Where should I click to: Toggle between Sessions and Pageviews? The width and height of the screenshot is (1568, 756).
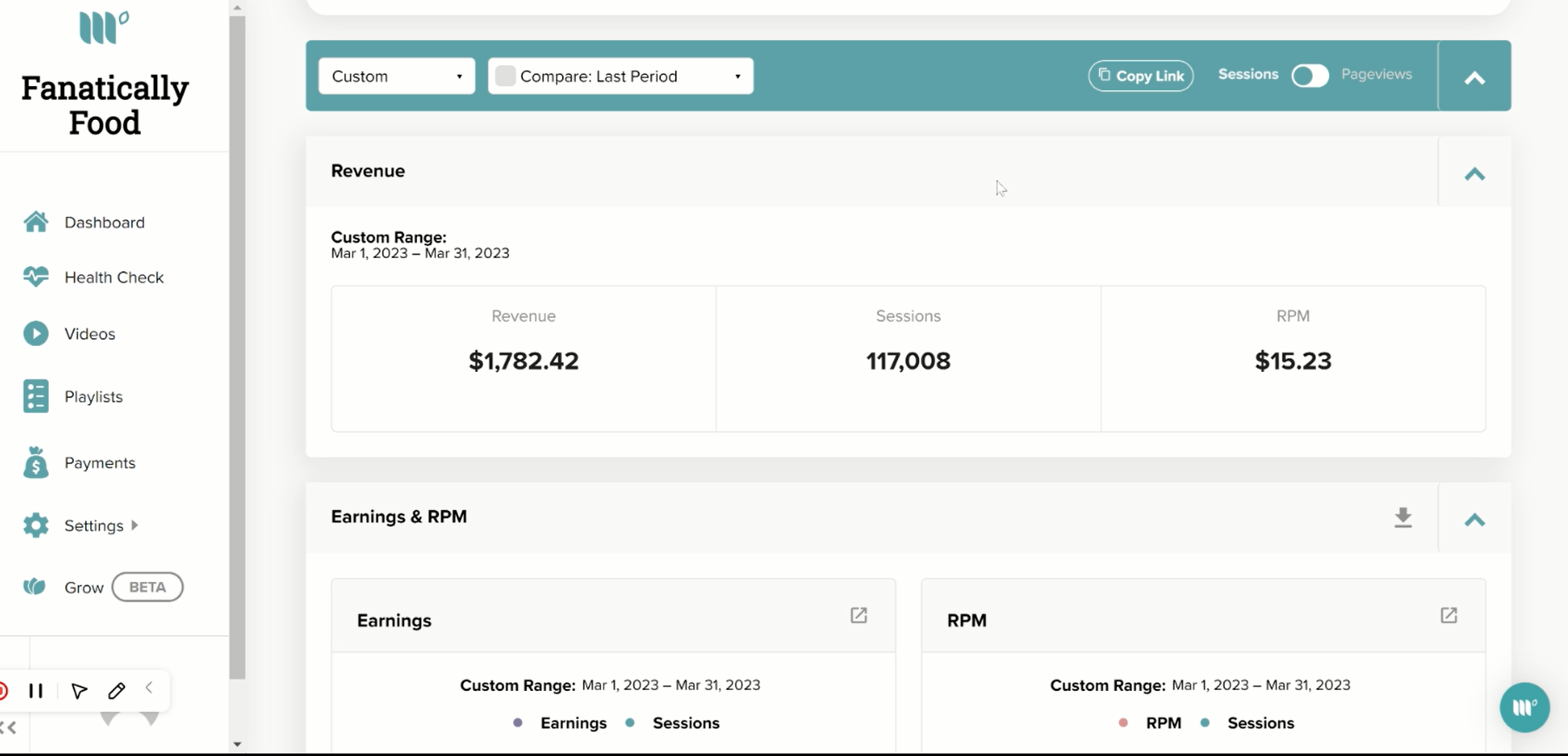(x=1310, y=76)
